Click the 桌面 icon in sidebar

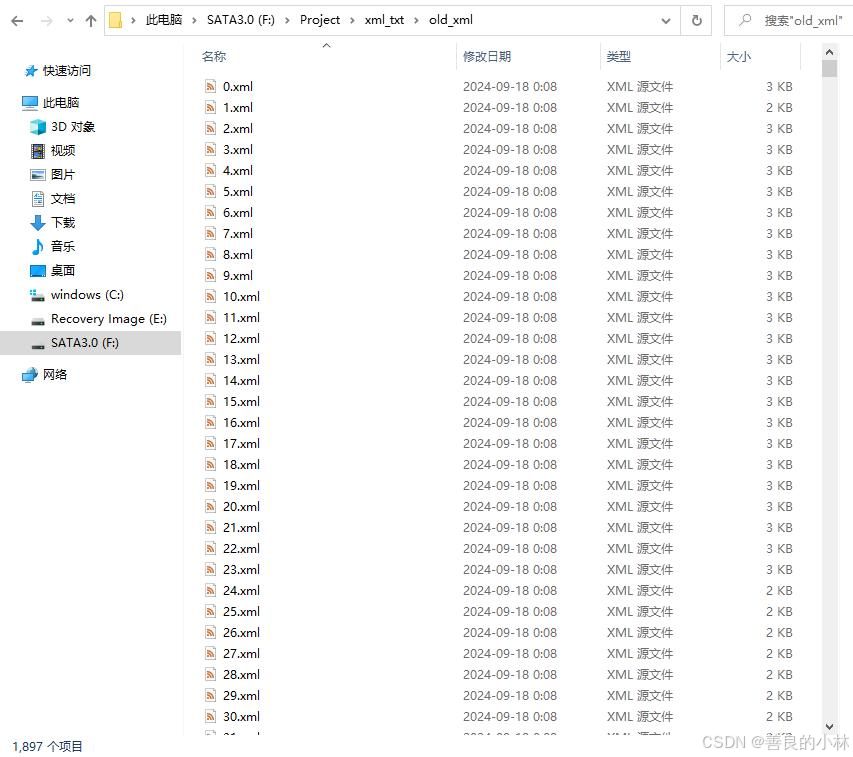[x=62, y=270]
